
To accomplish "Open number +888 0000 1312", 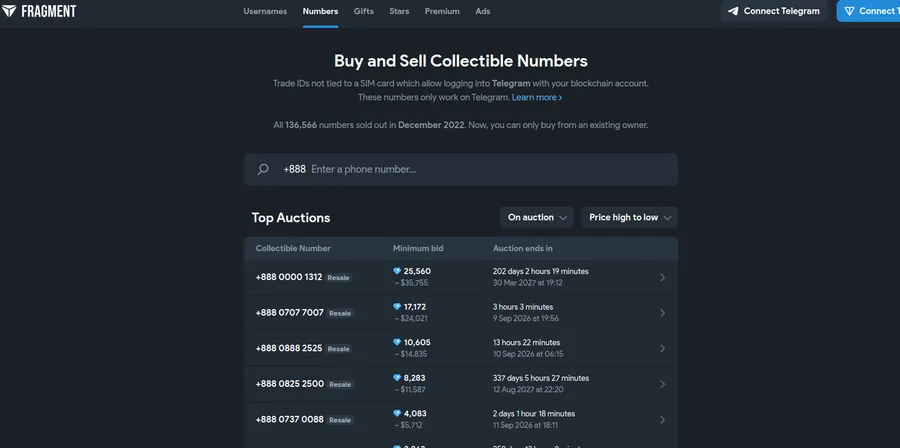I will [x=289, y=277].
